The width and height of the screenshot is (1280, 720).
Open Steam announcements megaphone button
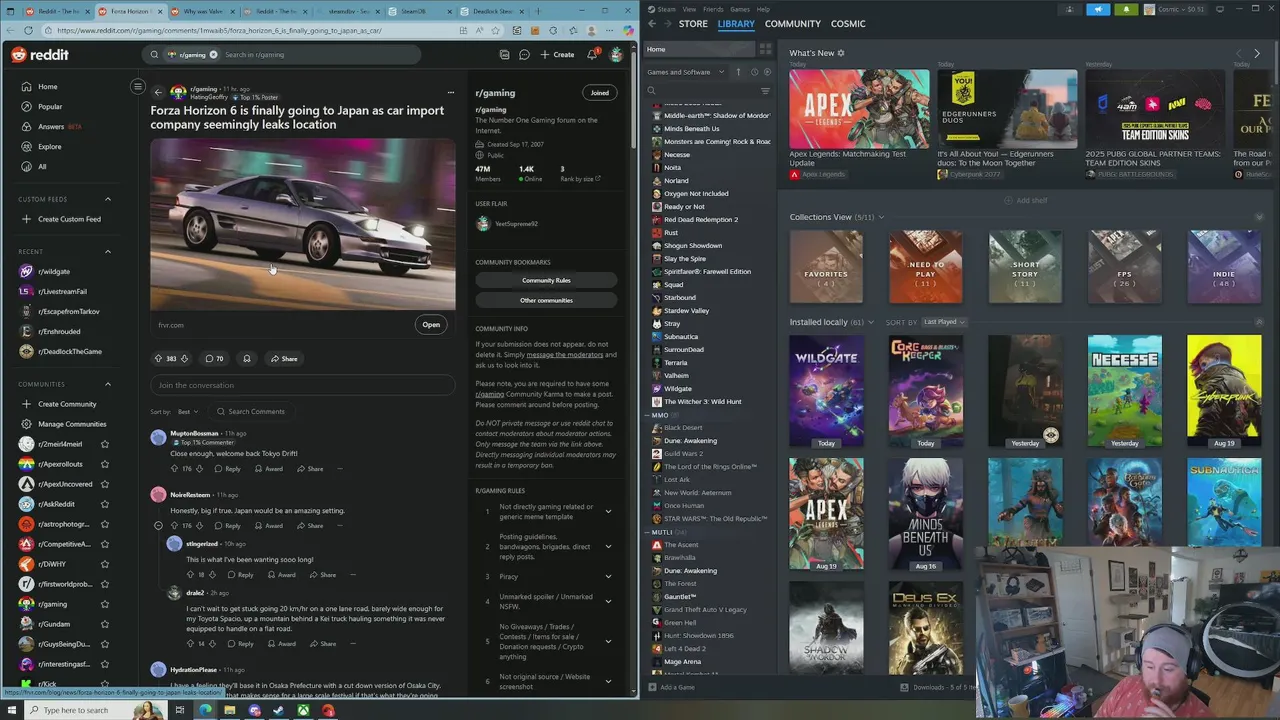click(1098, 9)
